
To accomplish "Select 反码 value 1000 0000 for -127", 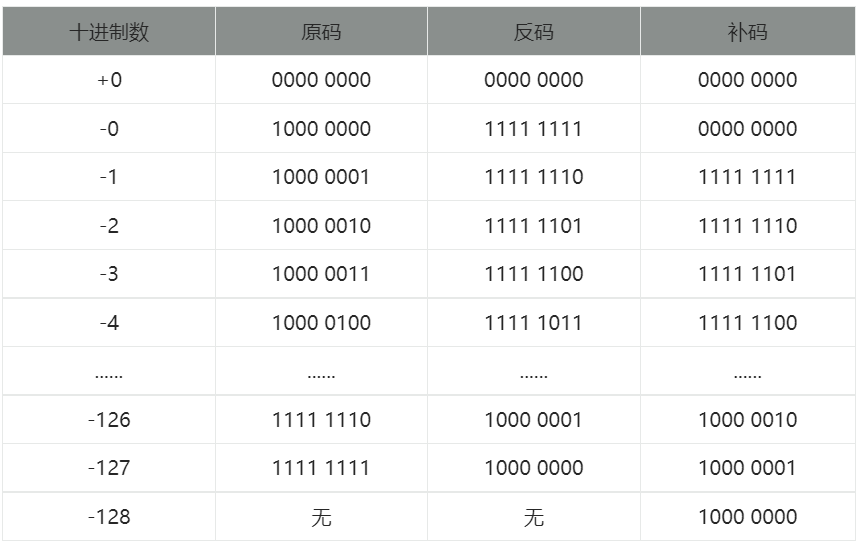I will (x=534, y=468).
